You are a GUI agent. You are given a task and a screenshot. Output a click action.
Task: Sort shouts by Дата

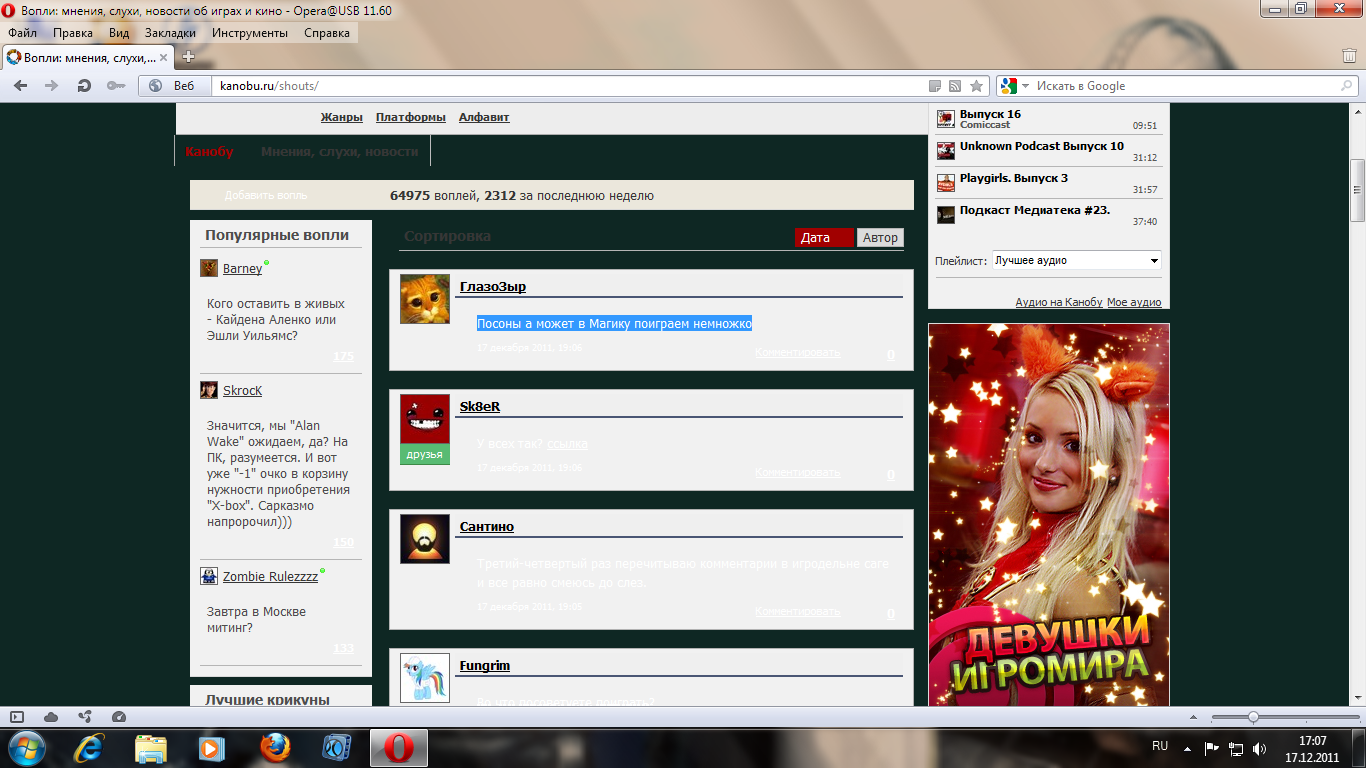(x=825, y=237)
